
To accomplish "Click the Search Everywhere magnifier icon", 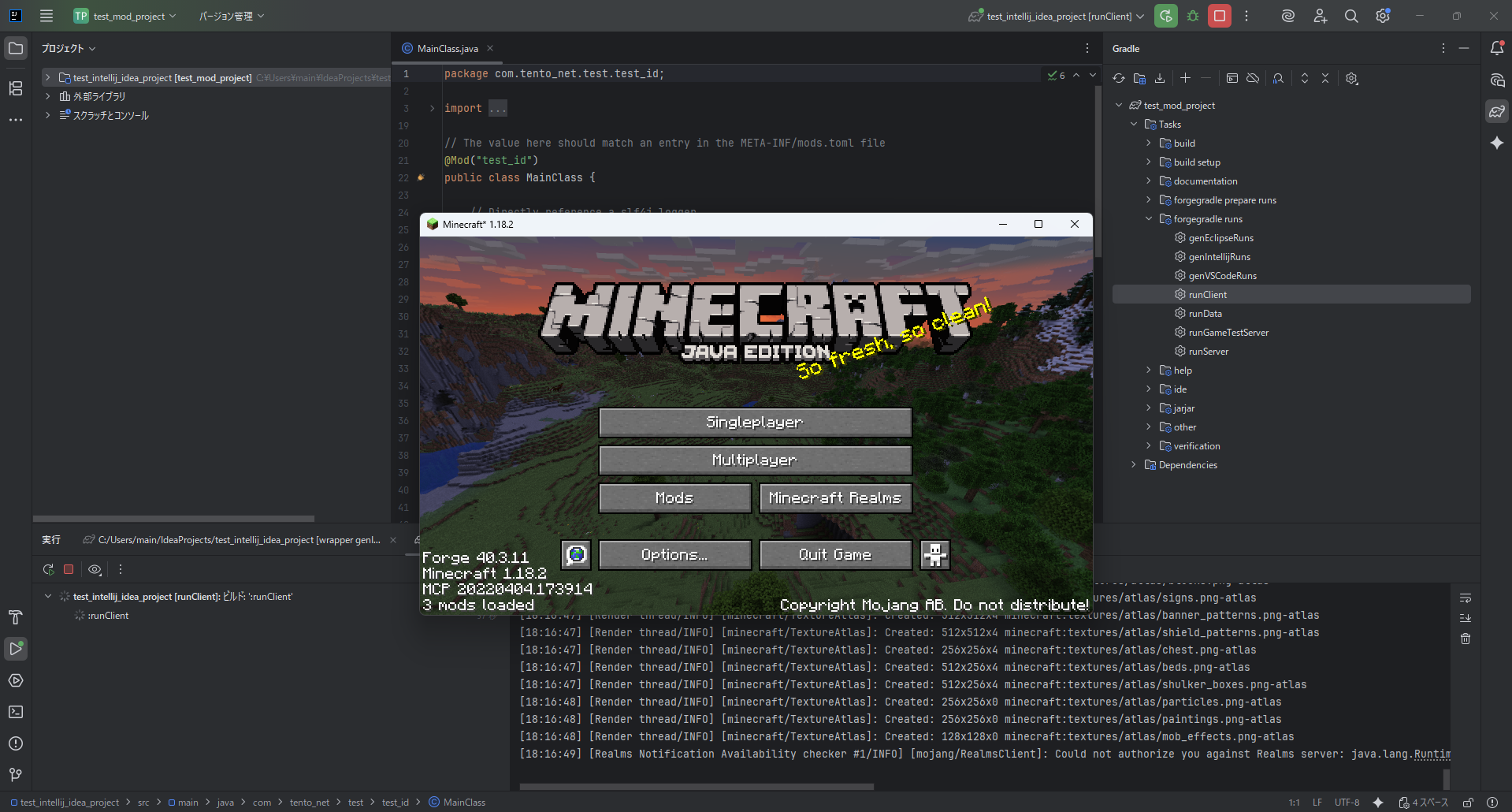I will point(1350,16).
